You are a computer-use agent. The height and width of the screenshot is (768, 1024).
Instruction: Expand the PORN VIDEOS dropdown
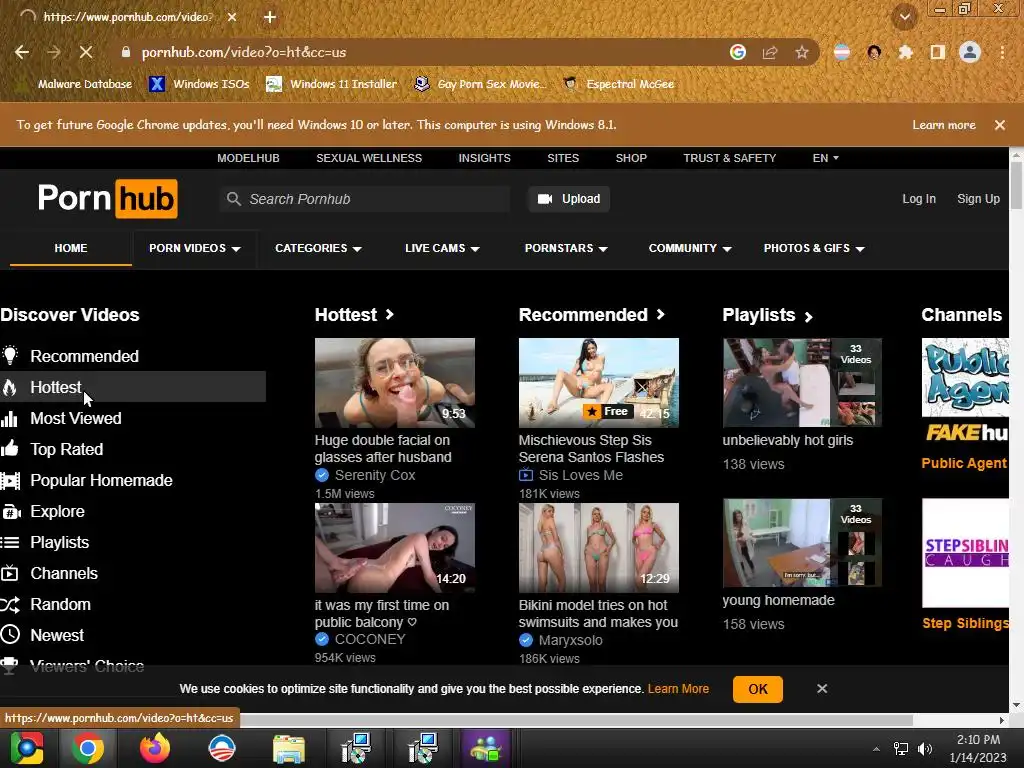[195, 248]
